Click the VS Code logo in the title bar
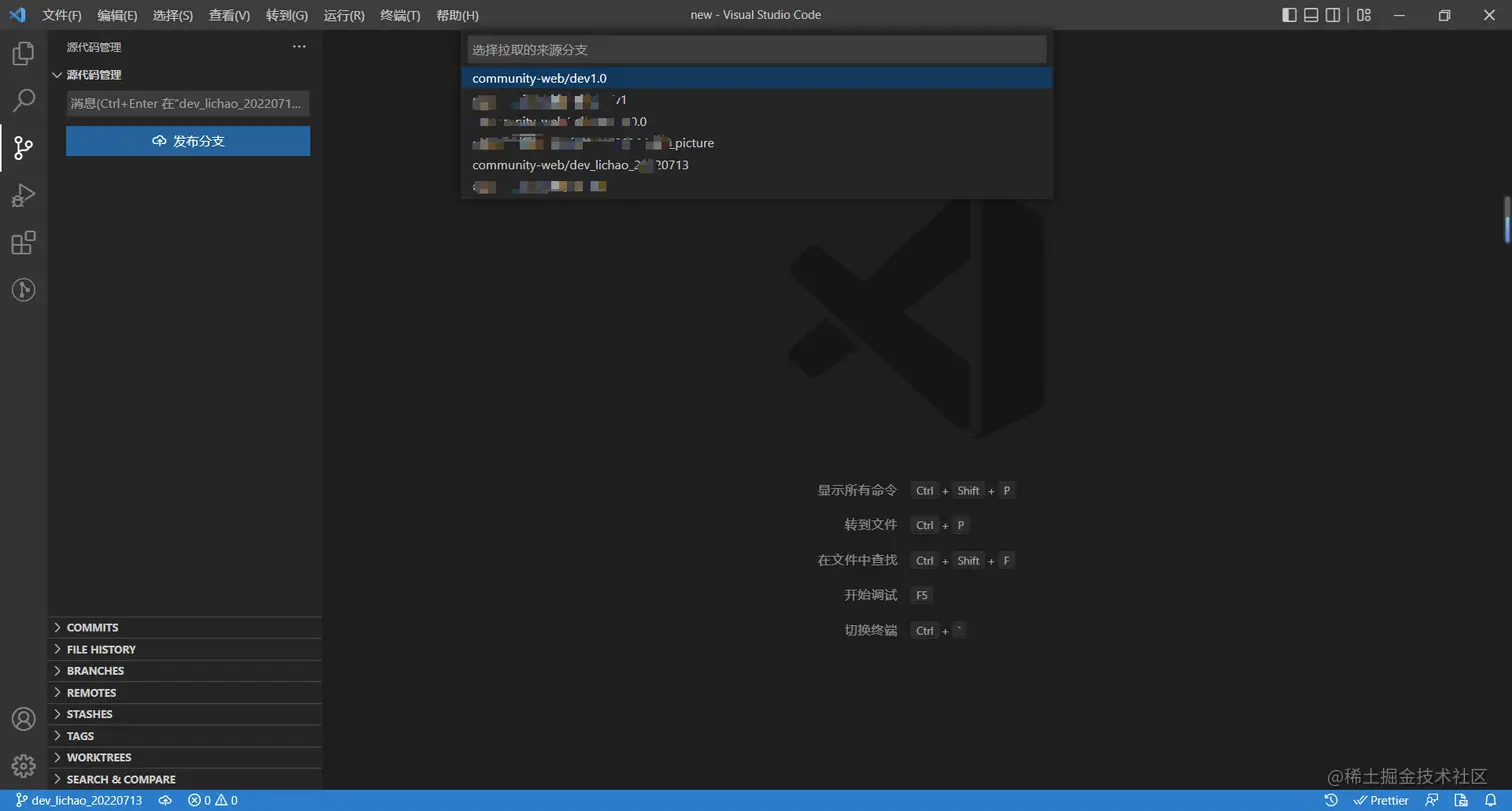The width and height of the screenshot is (1512, 811). point(17,15)
